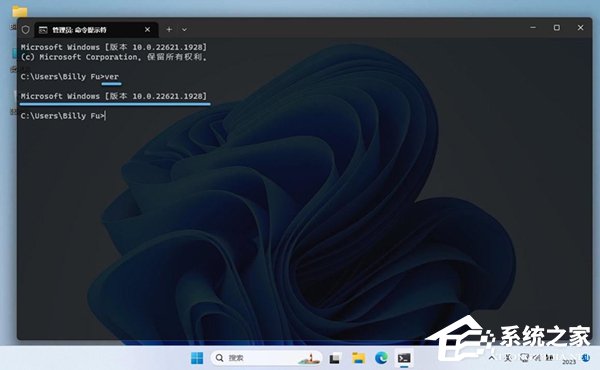Open the notification center icon in tray
This screenshot has height=370, width=600.
click(x=586, y=358)
